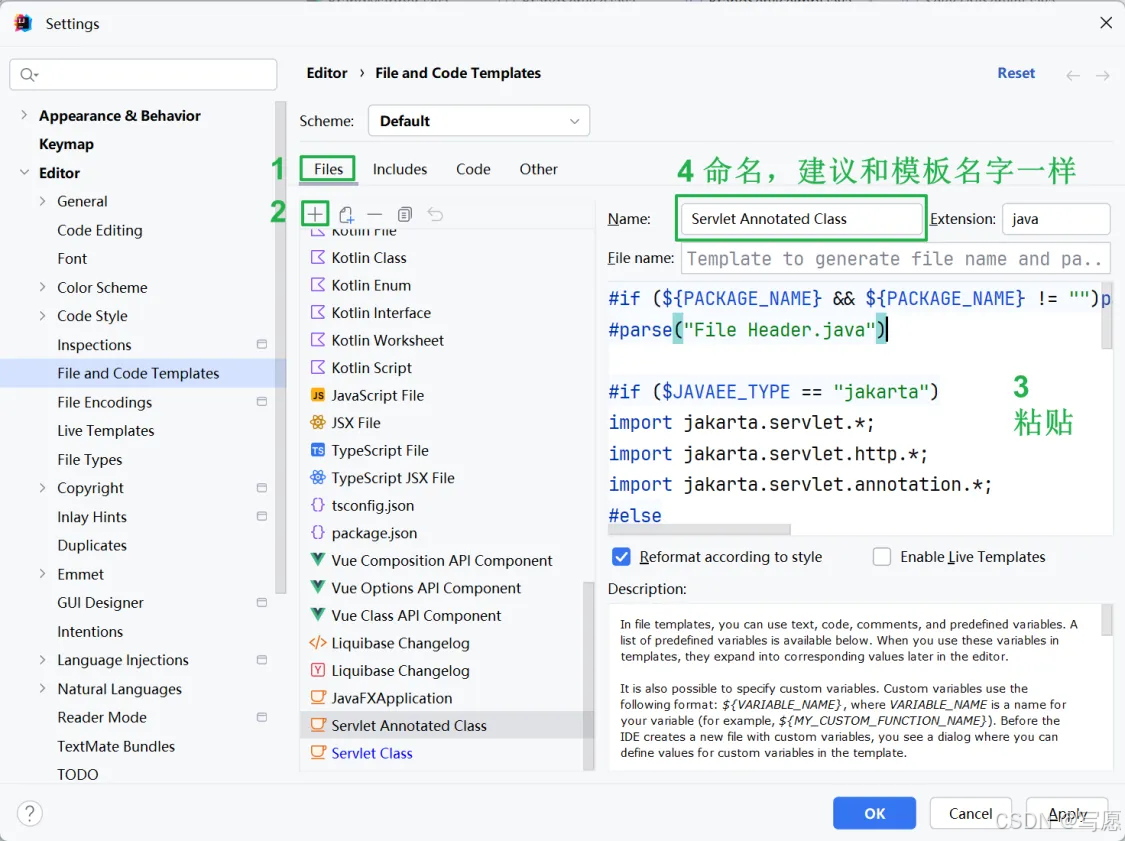Expand the Code Style node
Screen dimensions: 1125x841
(x=42, y=316)
